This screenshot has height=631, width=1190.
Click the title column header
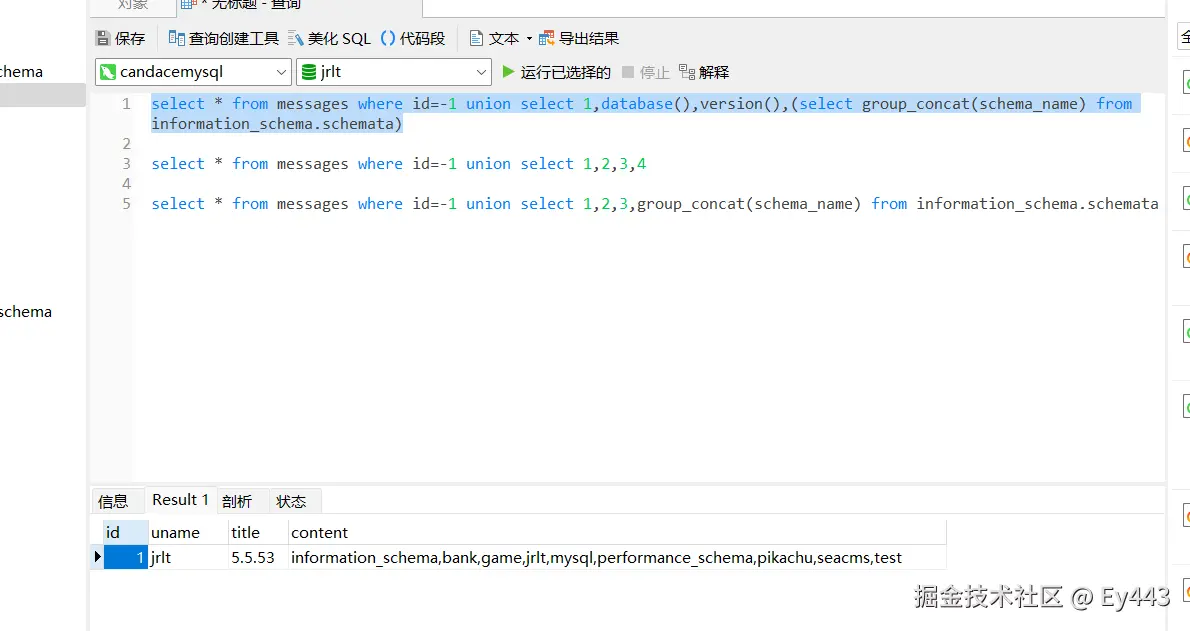(258, 532)
